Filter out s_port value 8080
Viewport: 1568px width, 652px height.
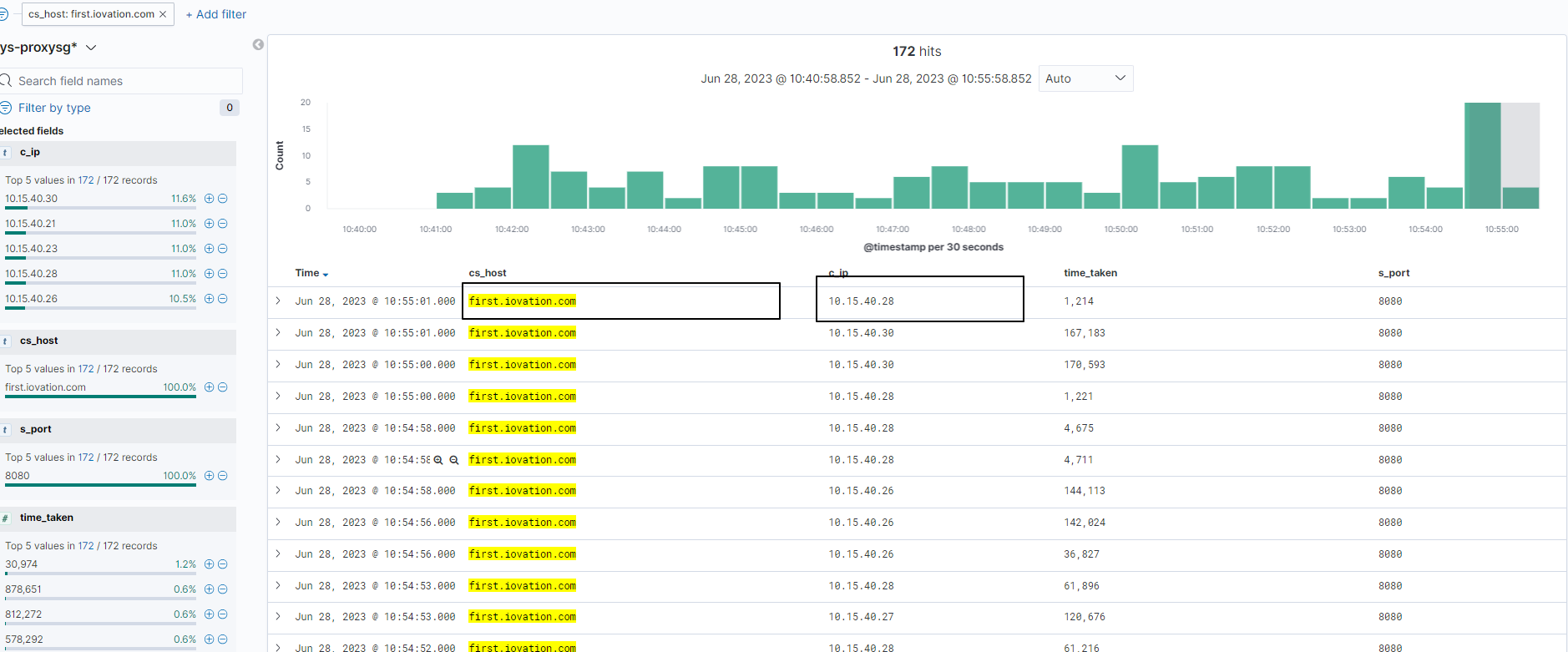[223, 476]
